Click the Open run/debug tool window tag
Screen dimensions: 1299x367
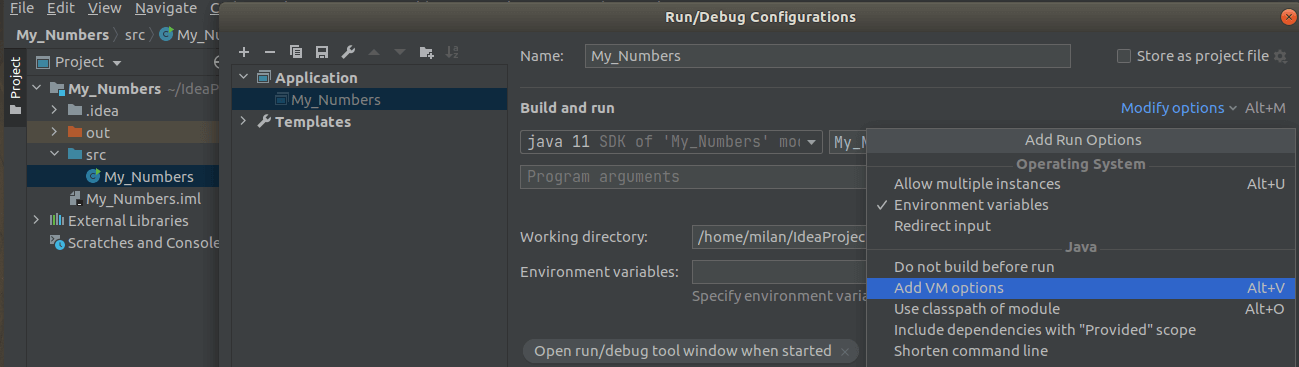(x=682, y=351)
